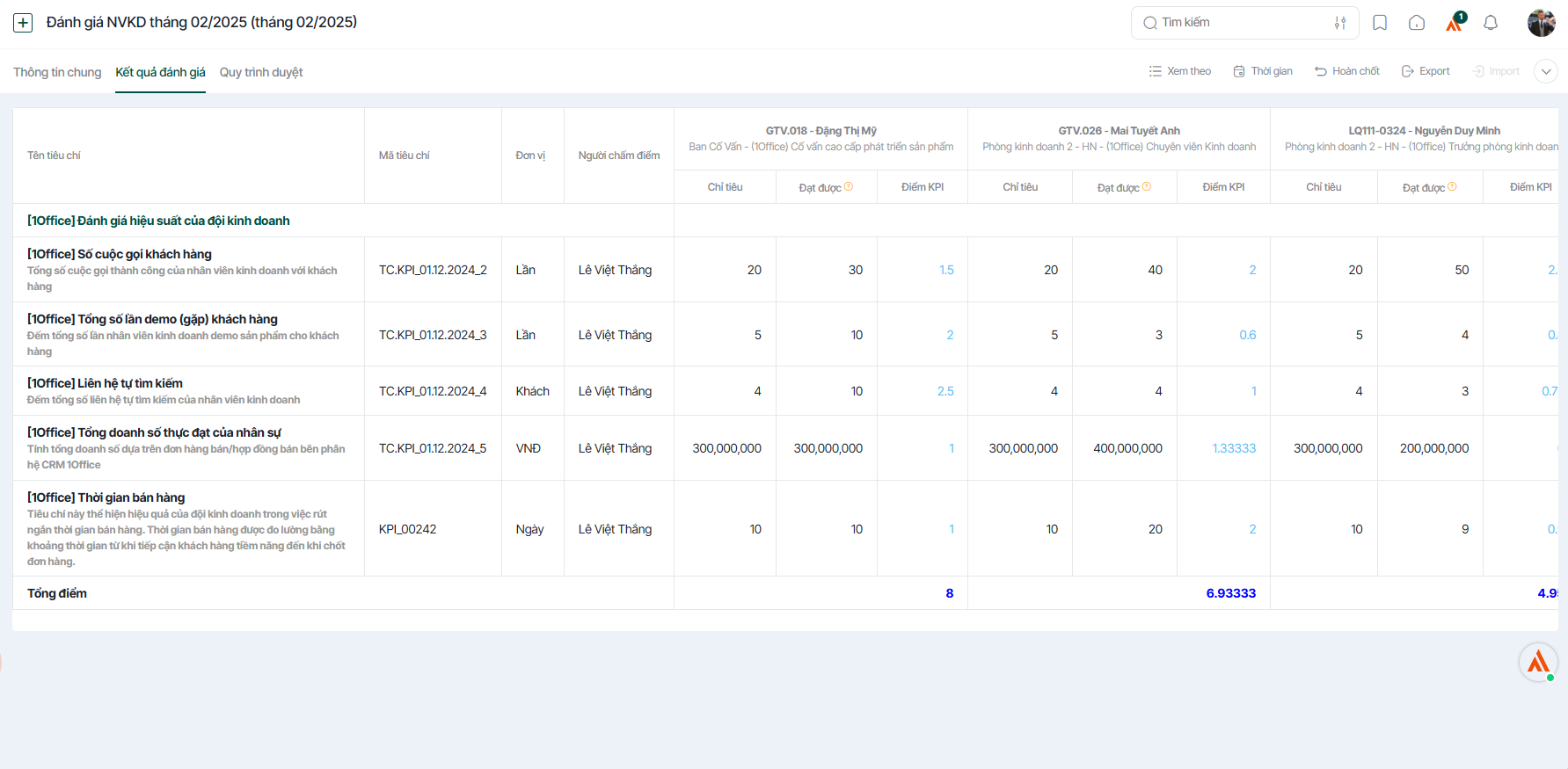Open the floating assistant chat icon
Viewport: 1568px width, 769px height.
(1538, 662)
